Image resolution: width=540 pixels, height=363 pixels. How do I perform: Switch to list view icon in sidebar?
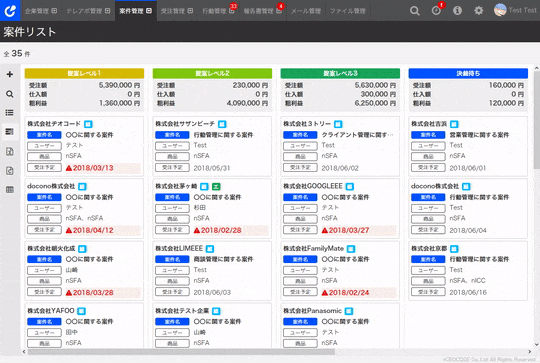[x=10, y=113]
